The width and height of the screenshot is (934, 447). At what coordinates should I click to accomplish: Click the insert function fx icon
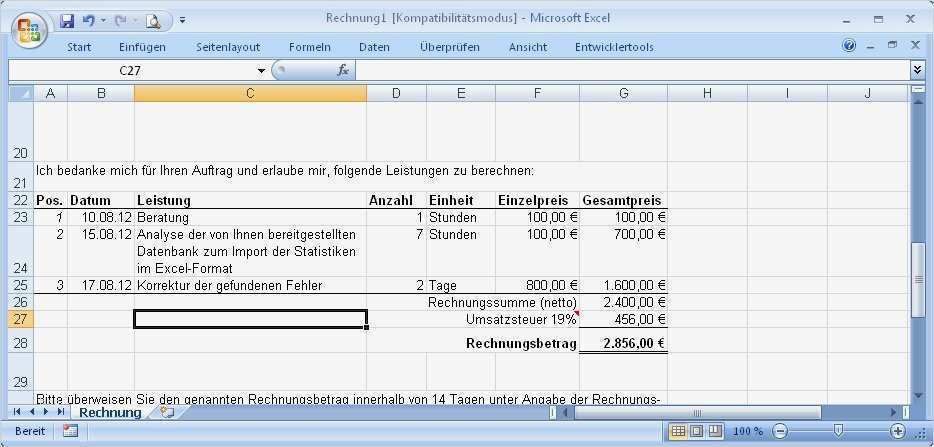343,71
